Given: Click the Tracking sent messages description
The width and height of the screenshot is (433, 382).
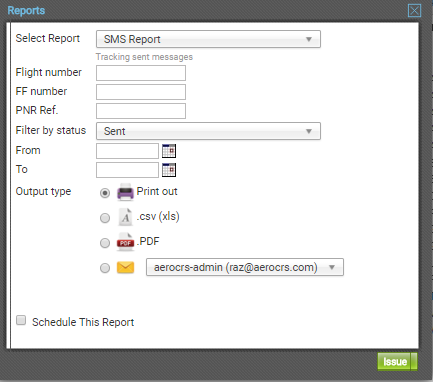Looking at the screenshot, I should coord(144,57).
